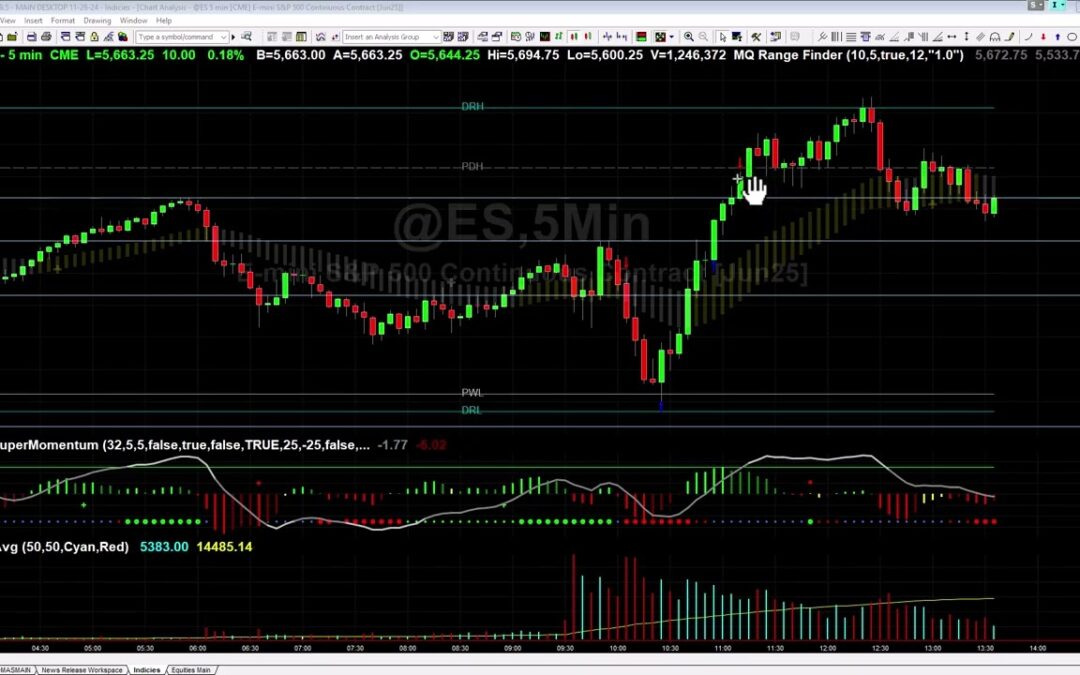
Task: Select the pointer arrow tool
Action: pyautogui.click(x=722, y=37)
